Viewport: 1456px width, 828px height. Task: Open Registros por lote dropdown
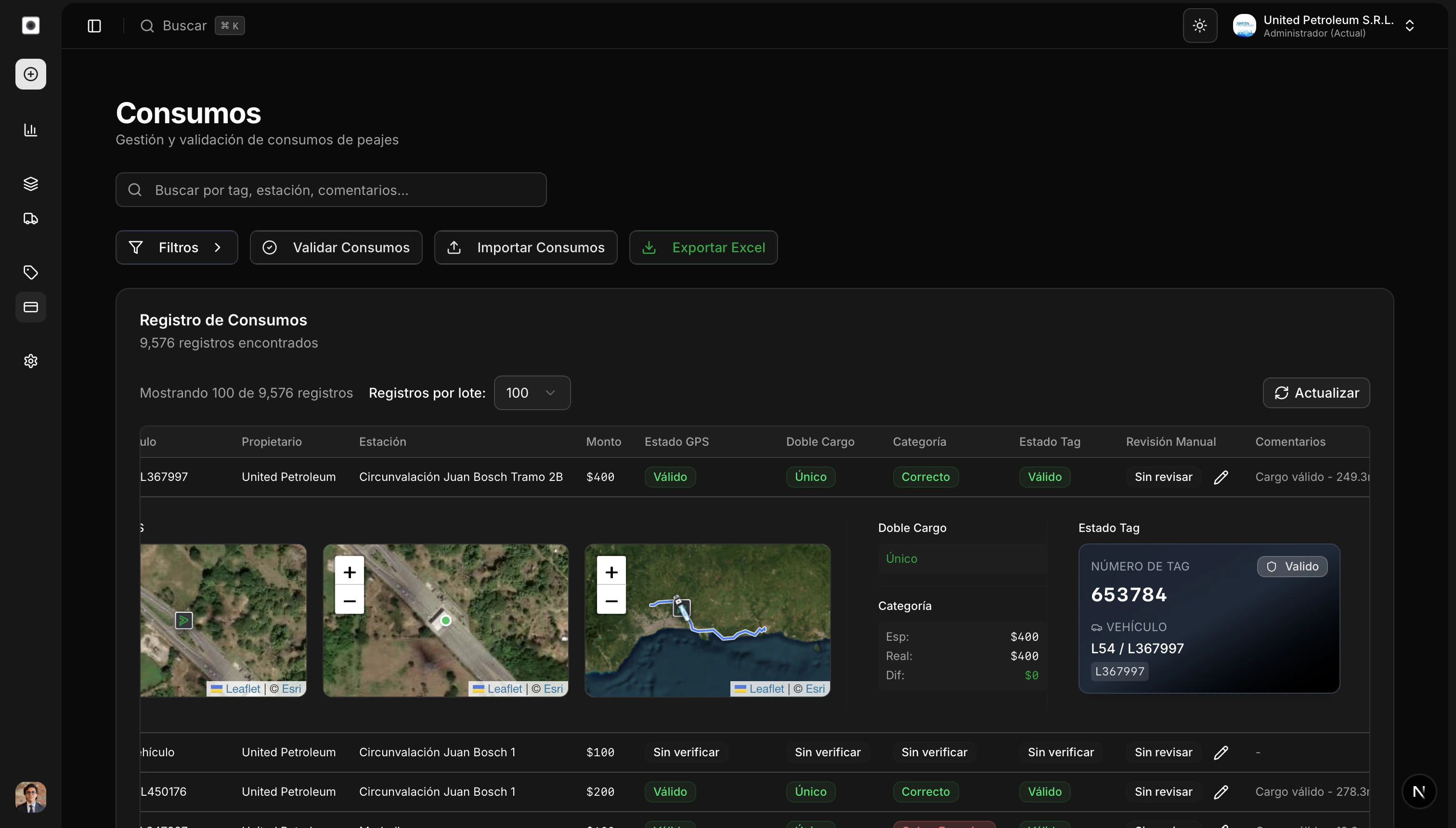coord(532,393)
